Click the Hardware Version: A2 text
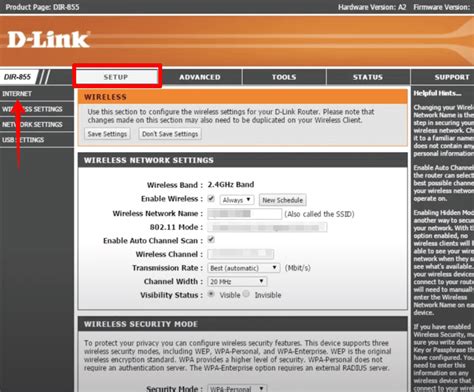The image size is (474, 392). point(372,7)
